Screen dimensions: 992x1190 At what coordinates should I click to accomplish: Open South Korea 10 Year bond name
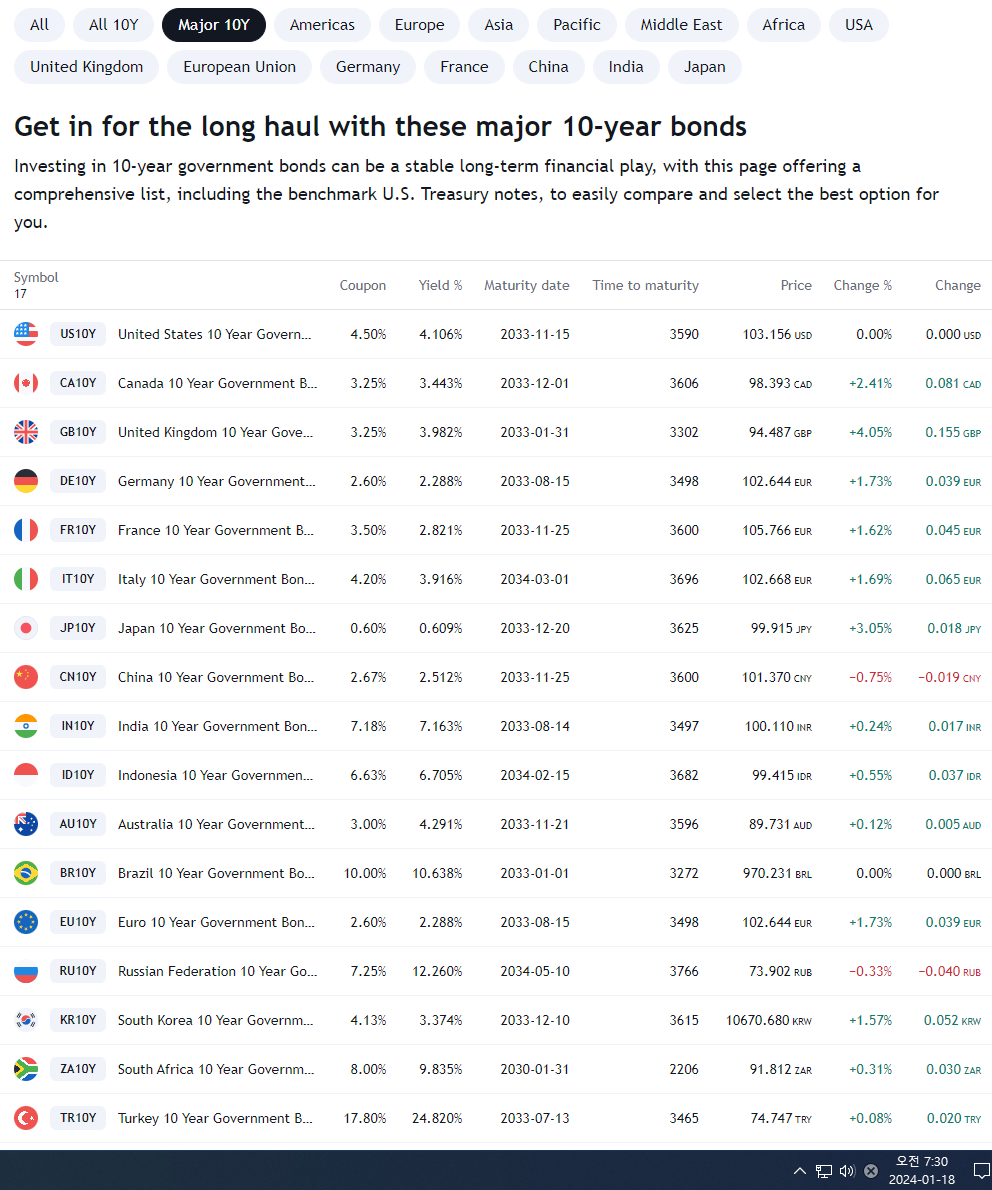(x=216, y=1021)
